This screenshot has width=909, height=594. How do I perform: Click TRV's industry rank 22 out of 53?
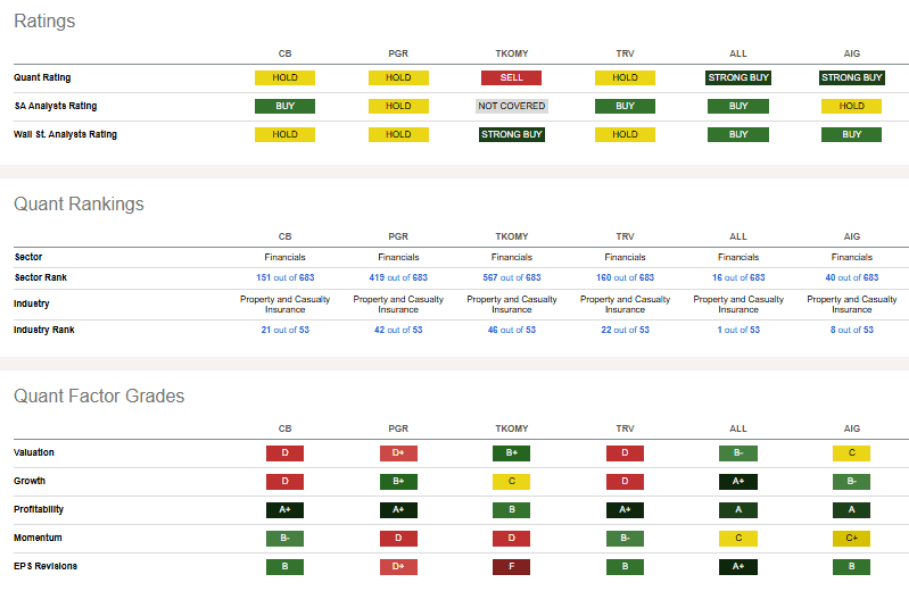tap(625, 330)
